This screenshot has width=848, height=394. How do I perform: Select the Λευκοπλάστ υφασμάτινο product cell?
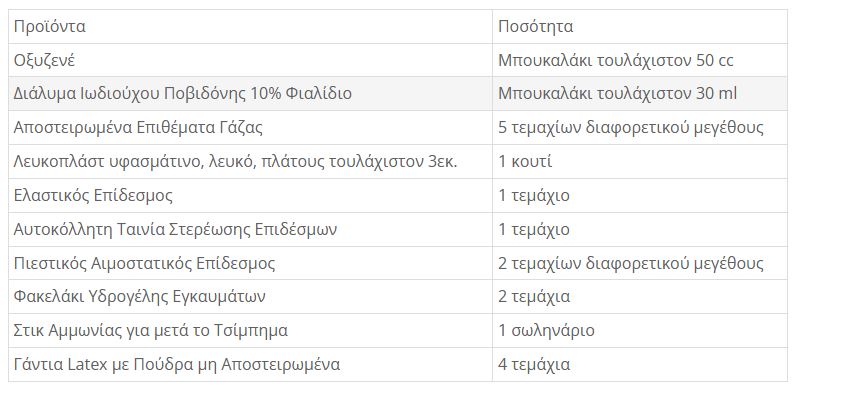coord(250,162)
